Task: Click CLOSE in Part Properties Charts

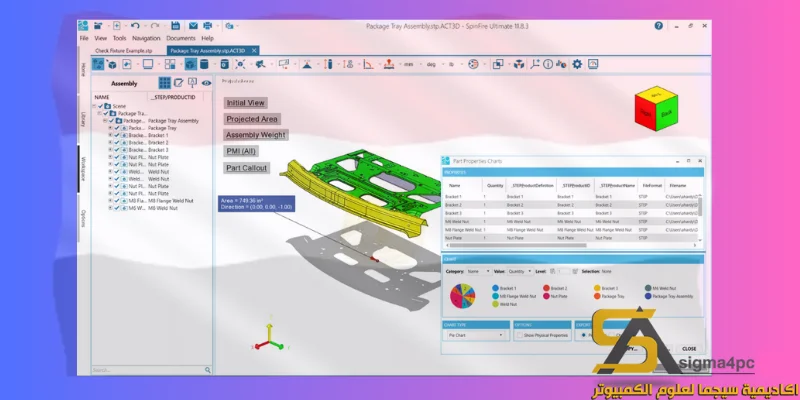Action: (689, 348)
